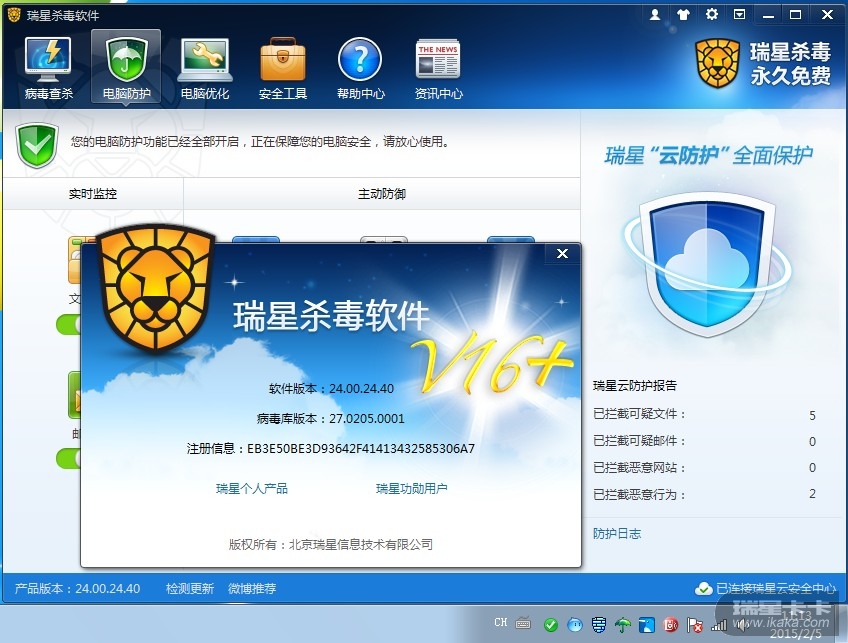Click the green checkmark shield status icon

(x=37, y=145)
